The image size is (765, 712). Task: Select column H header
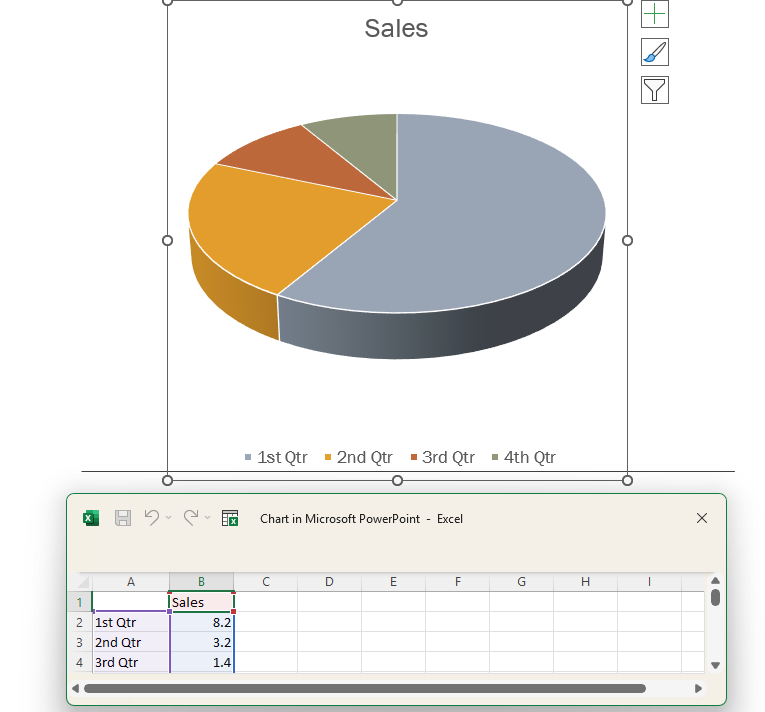[x=585, y=582]
